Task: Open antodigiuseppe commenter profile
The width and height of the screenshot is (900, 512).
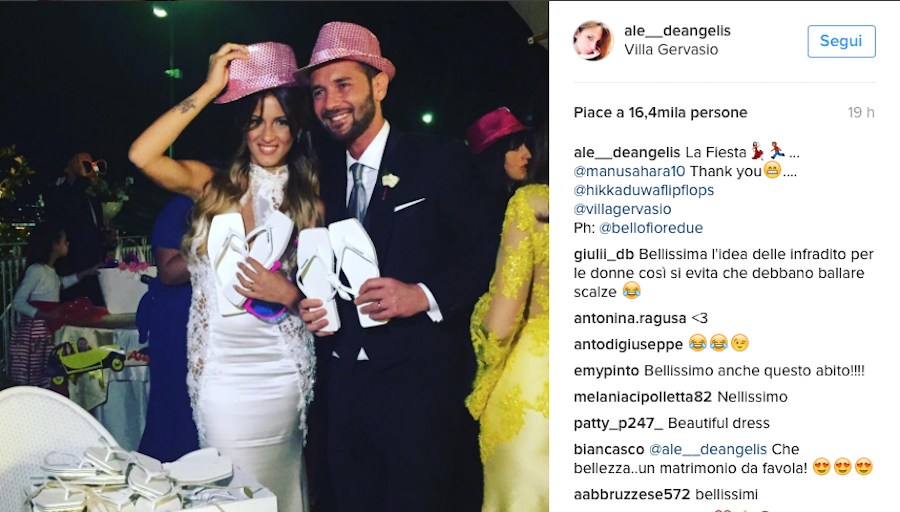Action: pos(628,344)
